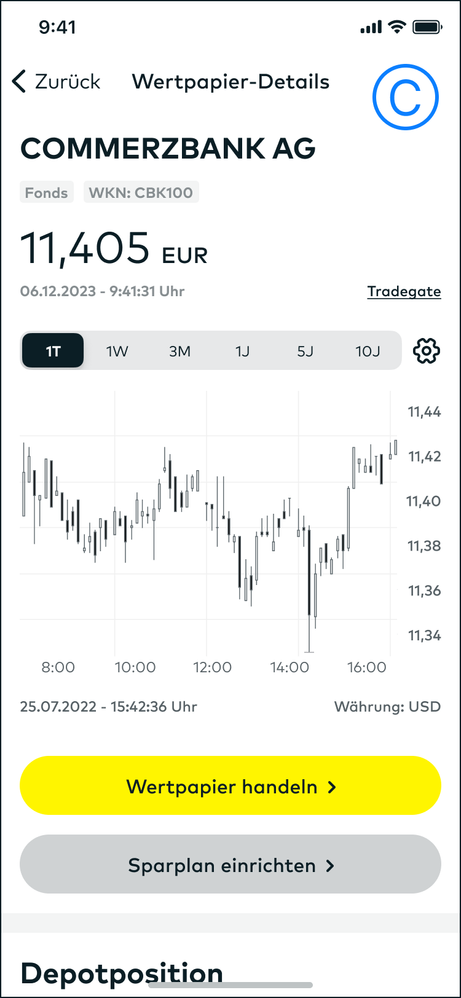Tap the Sparplan einrichten button
This screenshot has height=998, width=461.
pyautogui.click(x=230, y=865)
